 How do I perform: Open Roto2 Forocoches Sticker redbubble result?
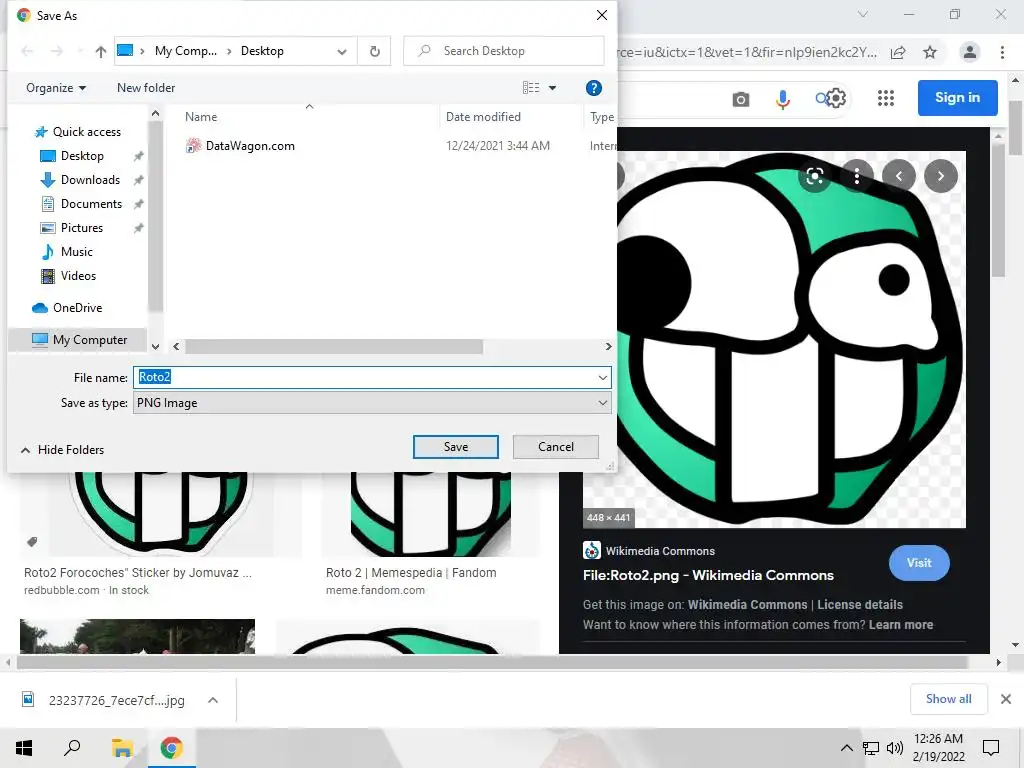pyautogui.click(x=138, y=573)
